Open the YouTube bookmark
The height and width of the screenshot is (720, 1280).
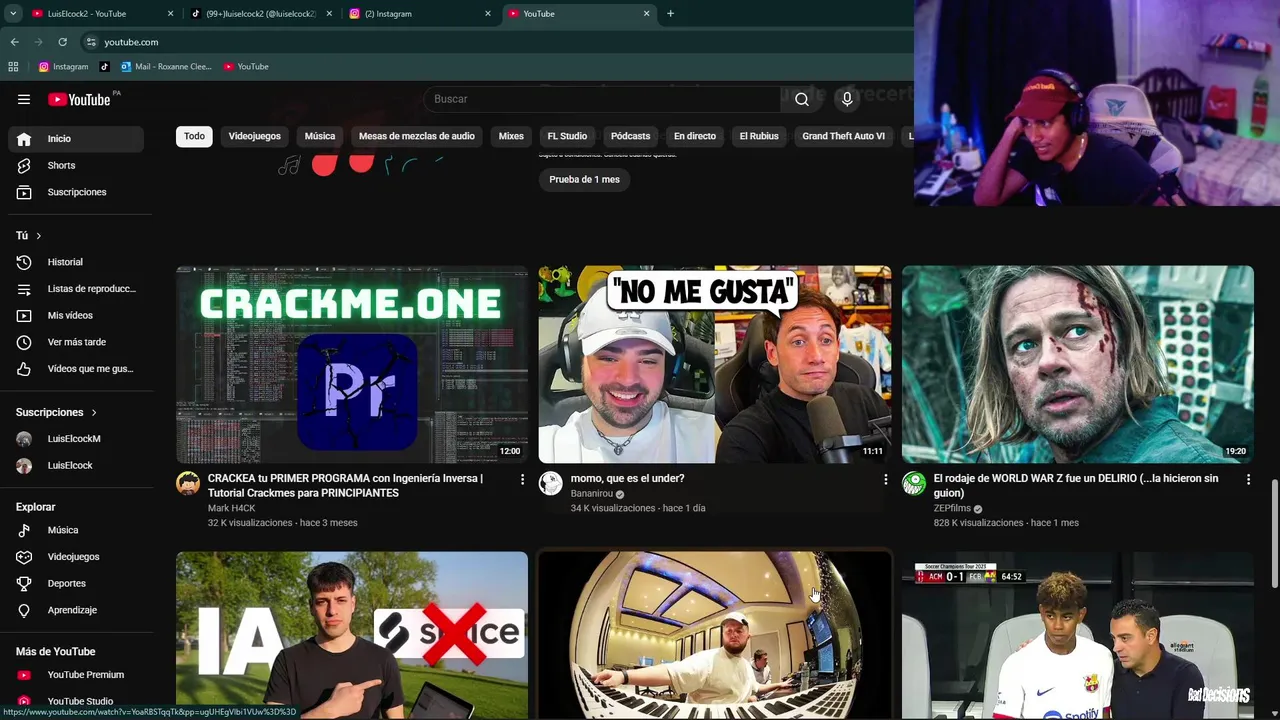[x=246, y=67]
